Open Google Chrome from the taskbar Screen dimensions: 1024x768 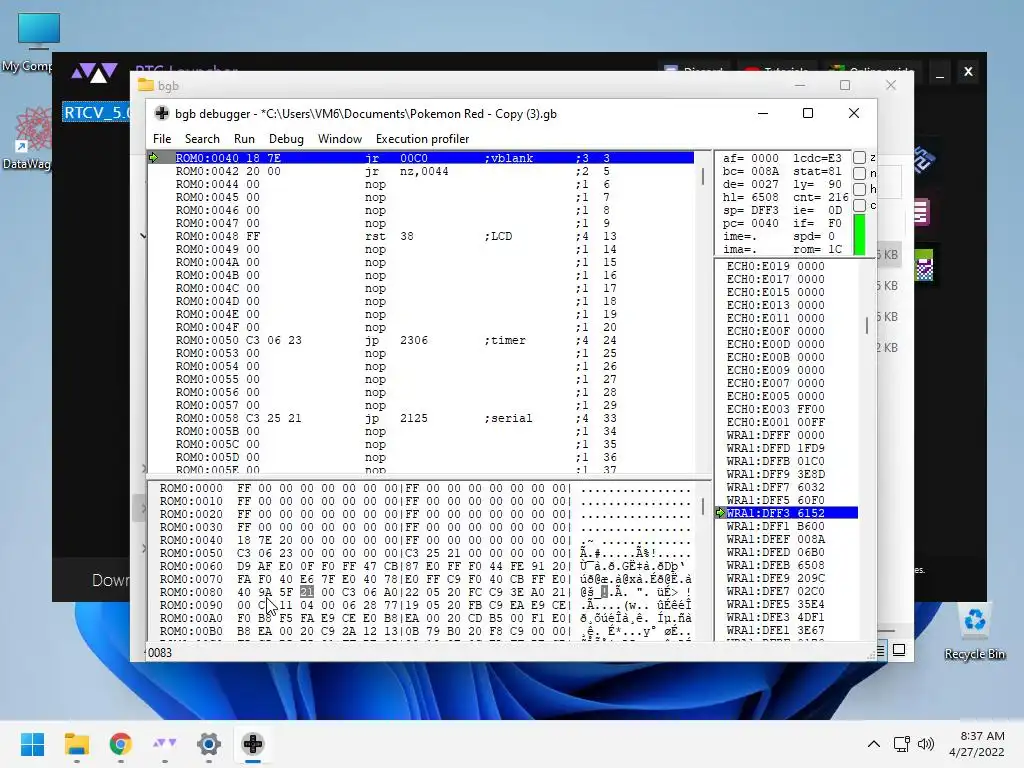[121, 744]
